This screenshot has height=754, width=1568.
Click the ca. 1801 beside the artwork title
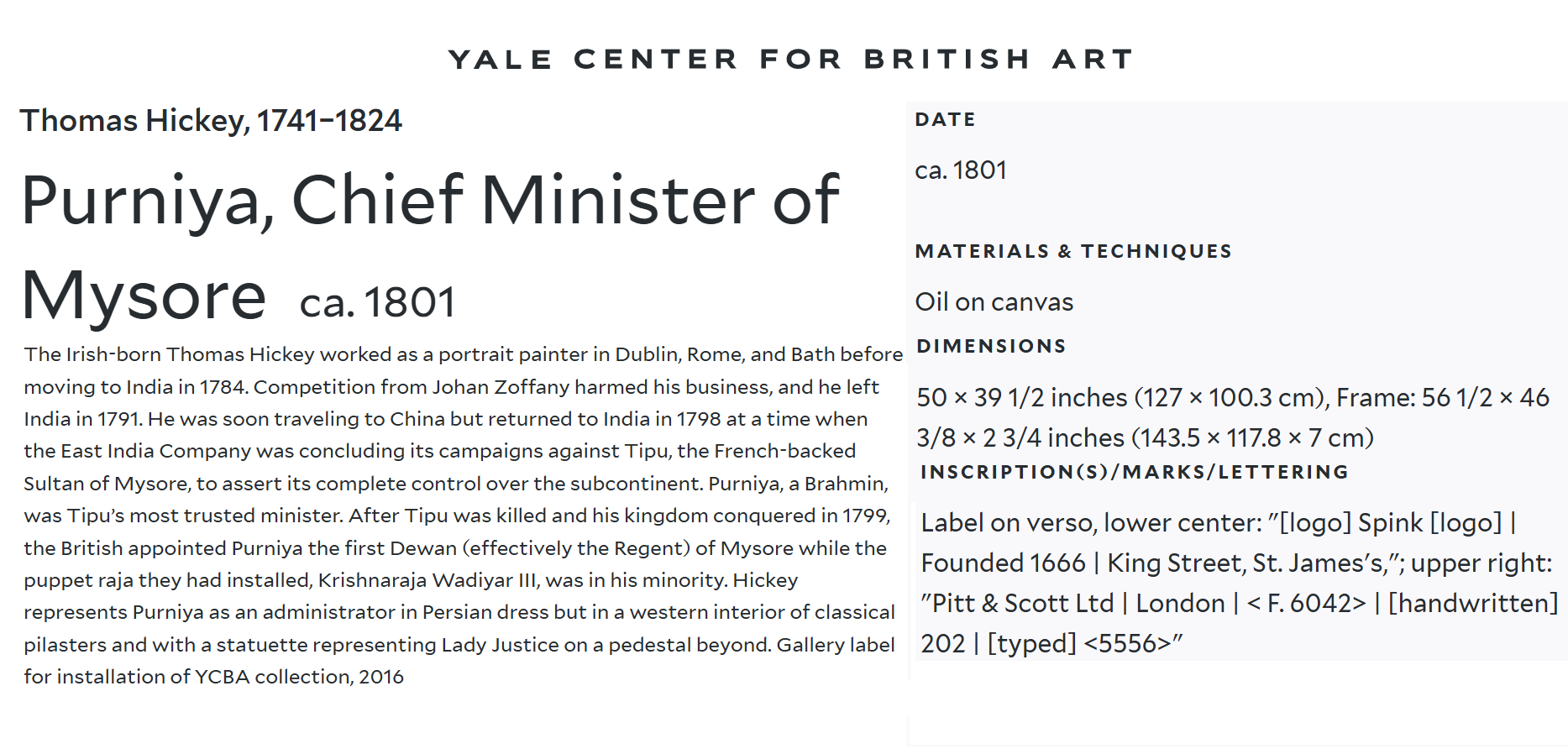tap(377, 302)
